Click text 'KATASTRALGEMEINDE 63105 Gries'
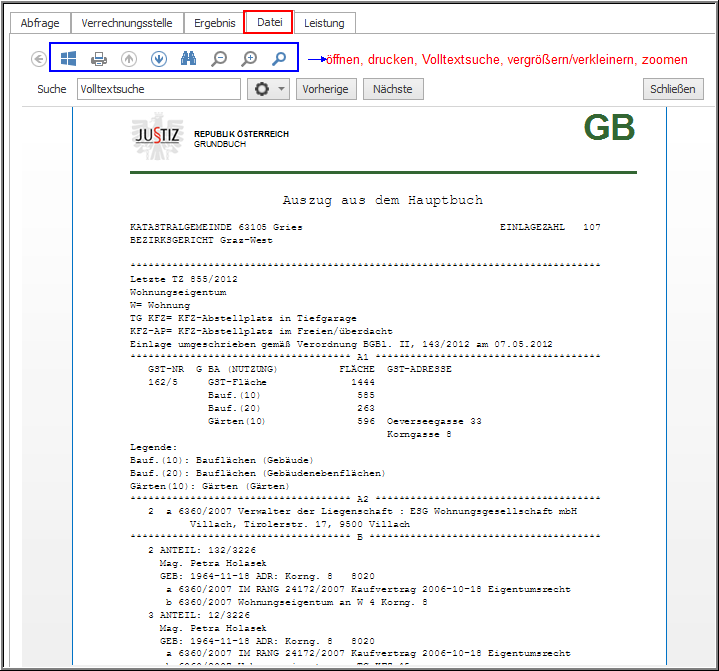 pyautogui.click(x=216, y=227)
